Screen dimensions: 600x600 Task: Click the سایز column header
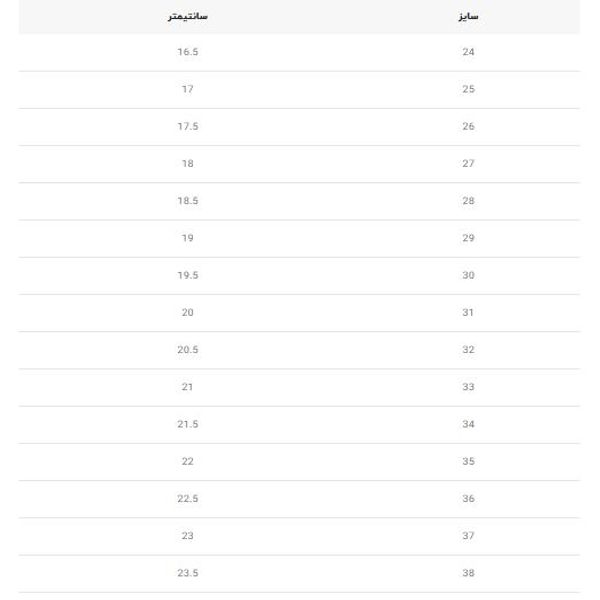pyautogui.click(x=468, y=17)
